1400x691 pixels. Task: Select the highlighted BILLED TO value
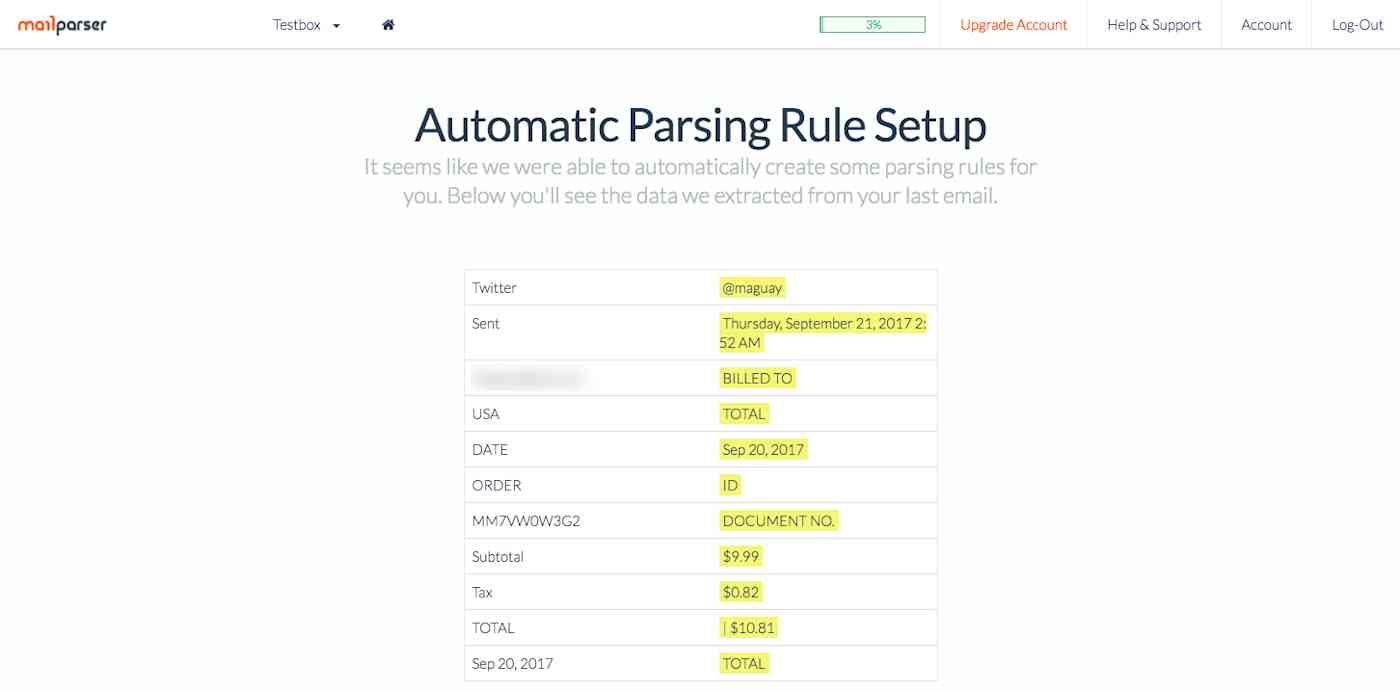coord(757,377)
